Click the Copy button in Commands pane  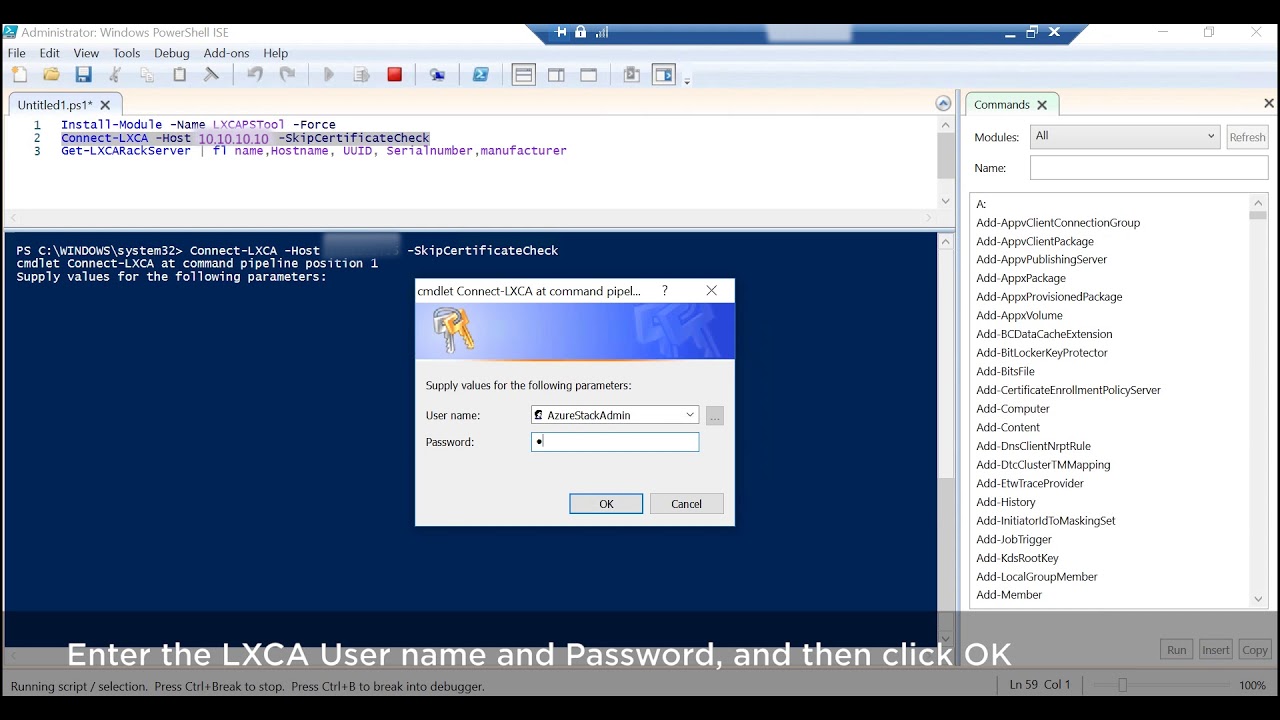[x=1255, y=650]
